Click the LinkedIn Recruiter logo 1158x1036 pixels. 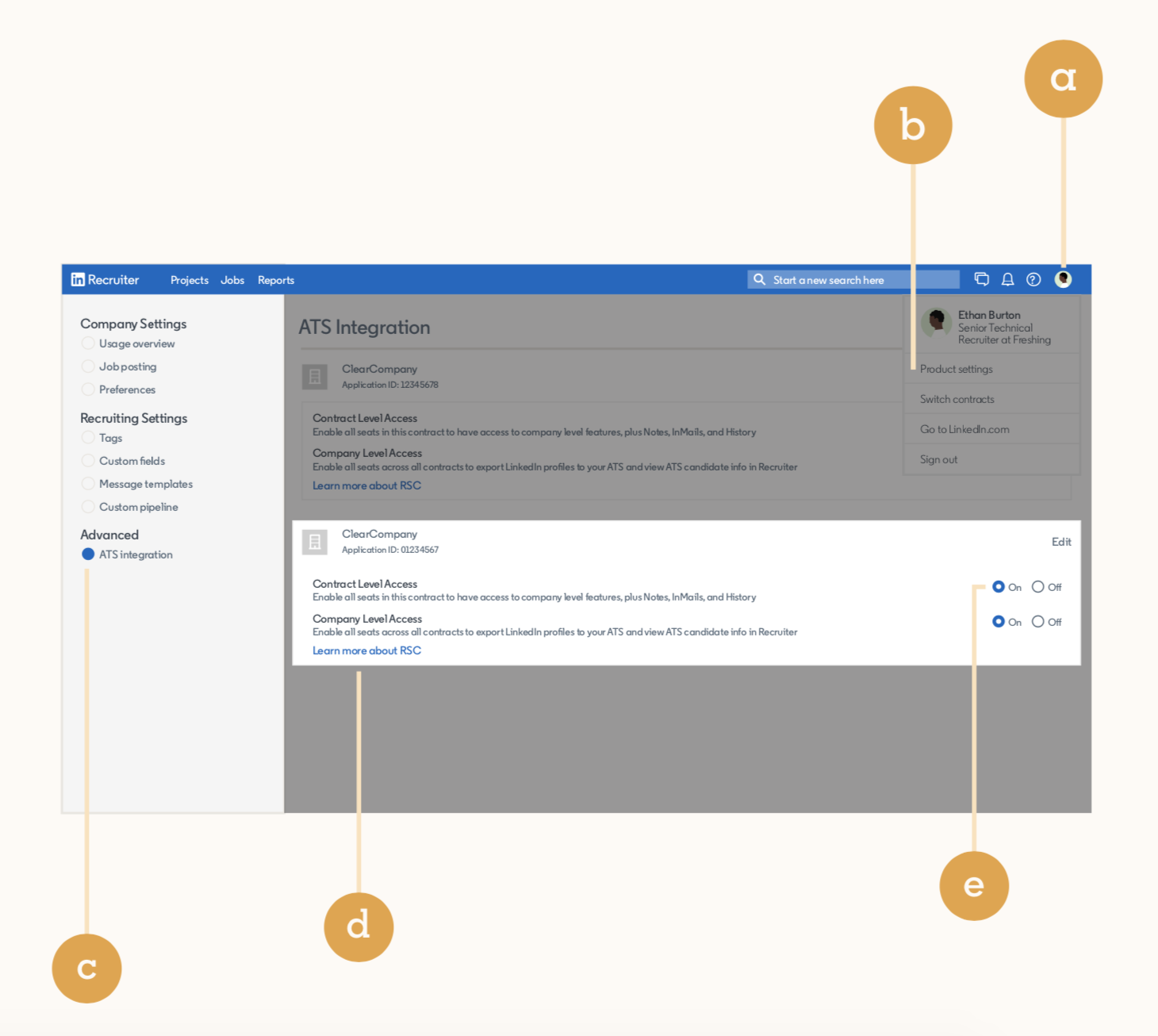(105, 280)
